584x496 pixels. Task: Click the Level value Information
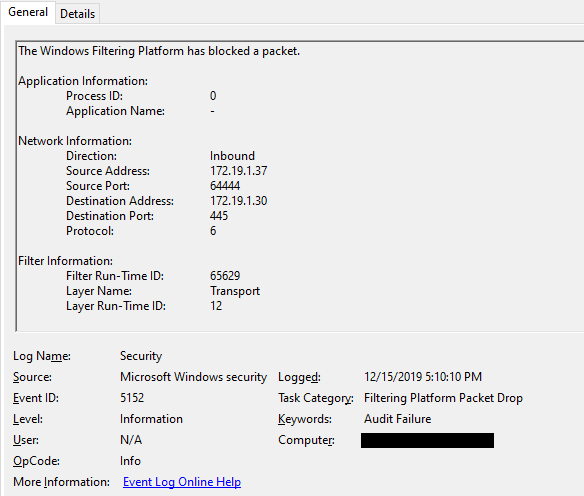151,419
